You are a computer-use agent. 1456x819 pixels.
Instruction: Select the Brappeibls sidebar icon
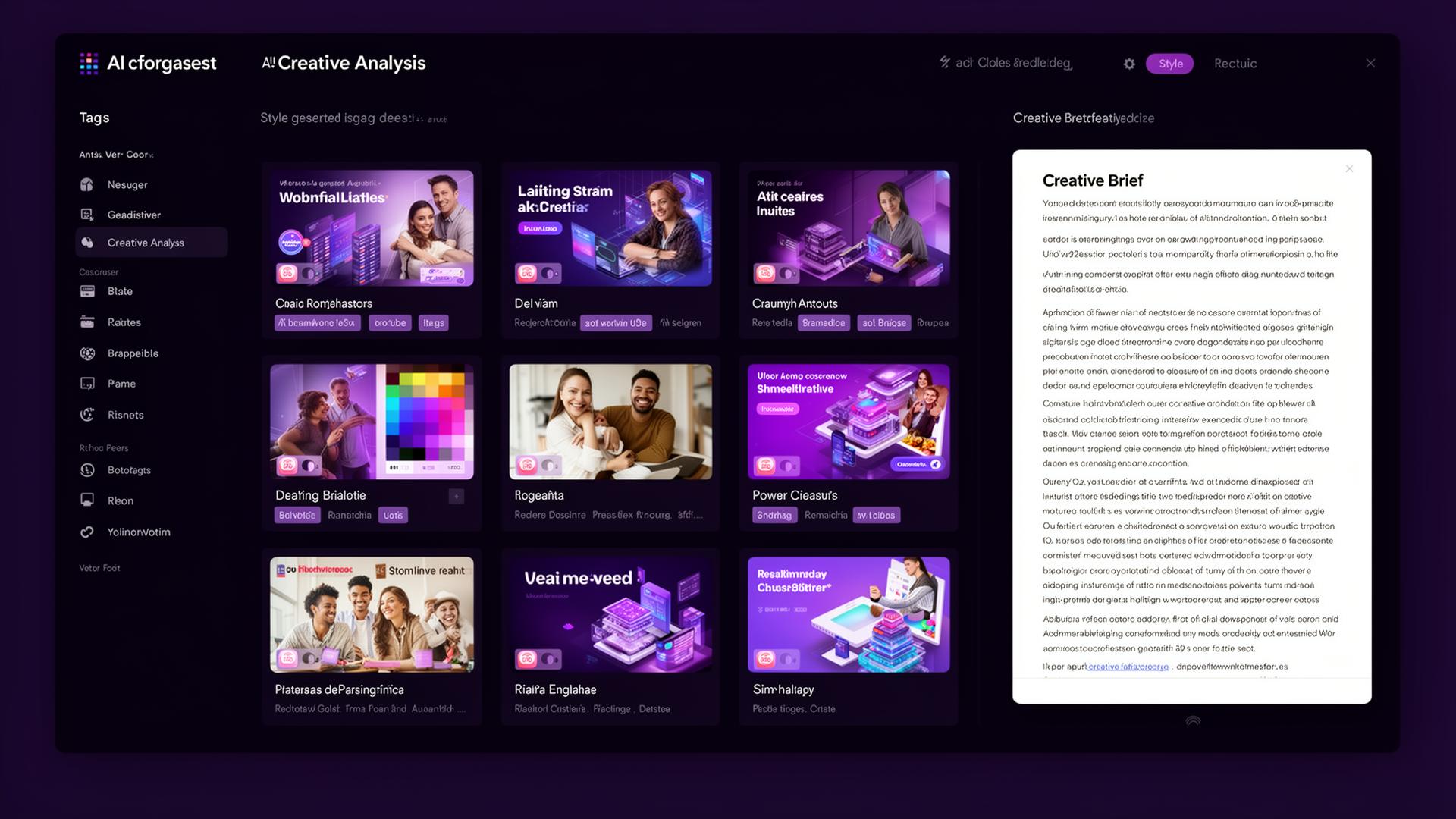(87, 353)
